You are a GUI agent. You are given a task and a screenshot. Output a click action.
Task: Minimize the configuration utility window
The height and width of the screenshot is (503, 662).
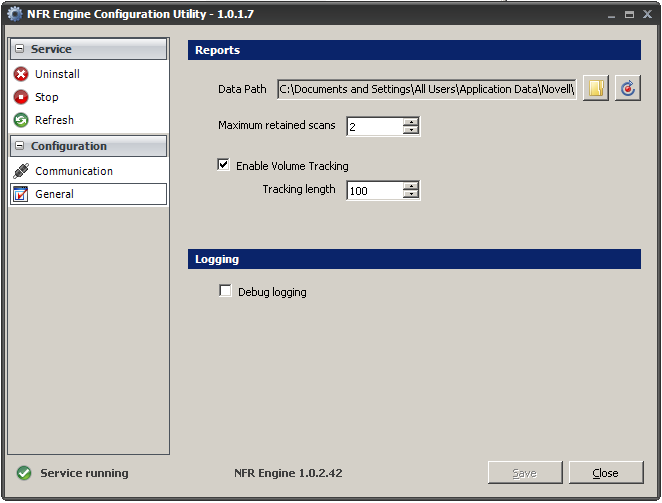click(x=611, y=15)
